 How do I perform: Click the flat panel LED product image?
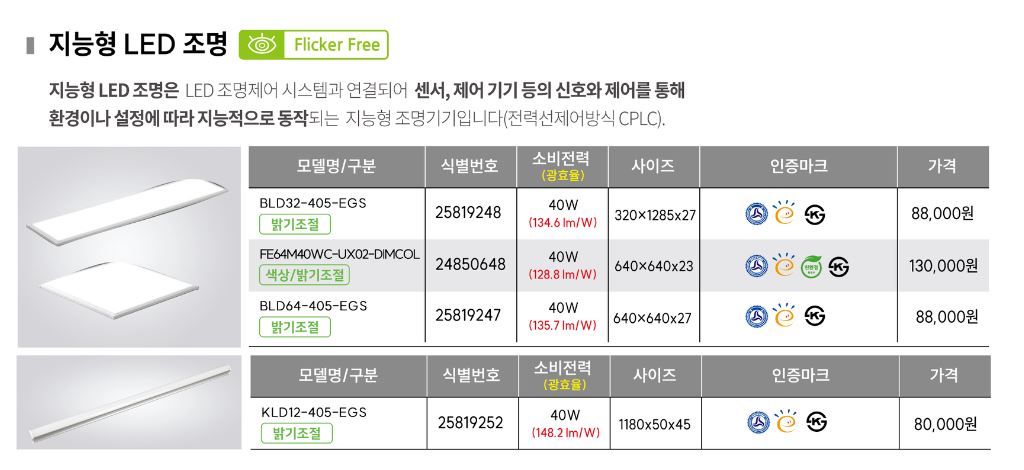pyautogui.click(x=130, y=245)
